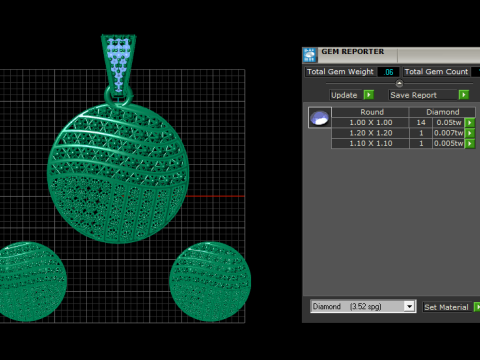Click the Total Gem Weight value .06
480x360 pixels.
tap(388, 72)
